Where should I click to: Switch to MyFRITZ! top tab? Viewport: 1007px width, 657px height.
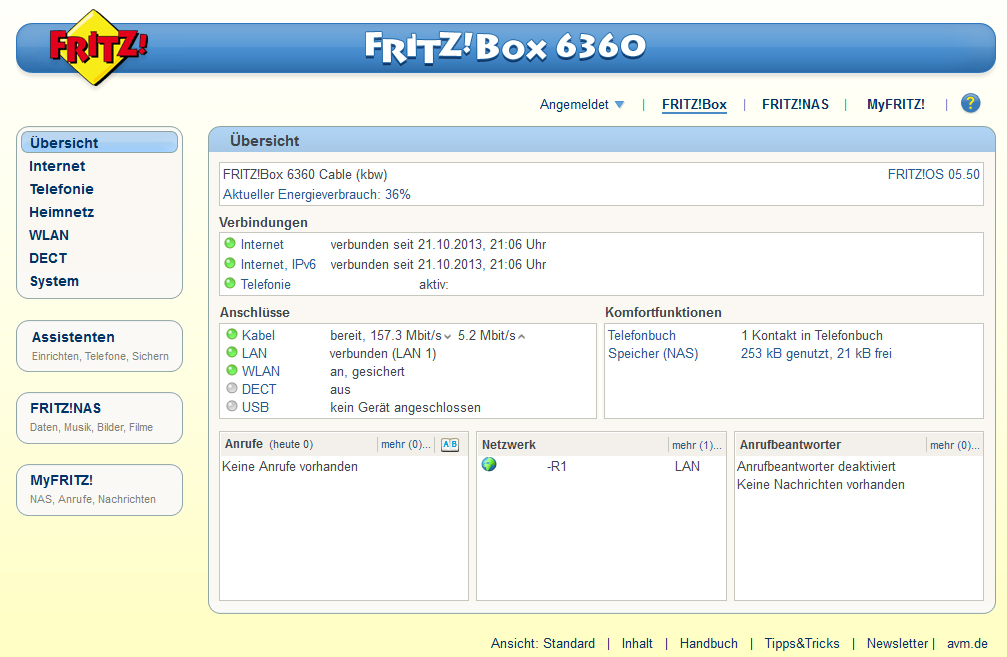tap(896, 105)
